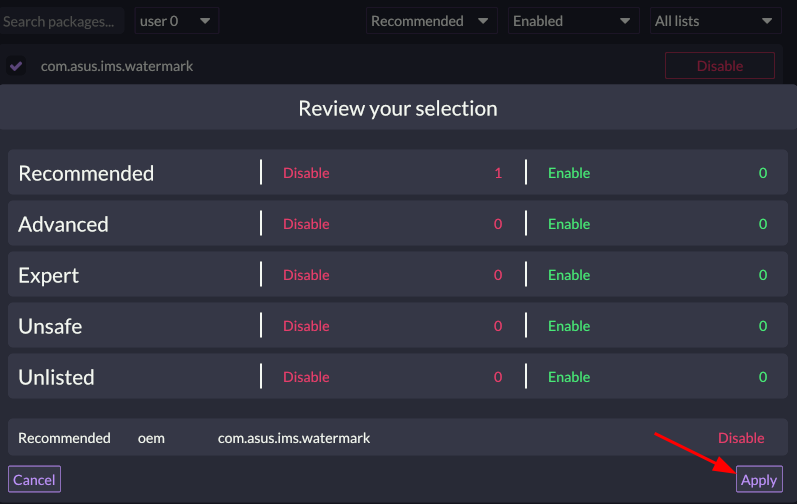This screenshot has height=504, width=797.
Task: Toggle the com.asus.ims.watermark checkbox
Action: 16,66
